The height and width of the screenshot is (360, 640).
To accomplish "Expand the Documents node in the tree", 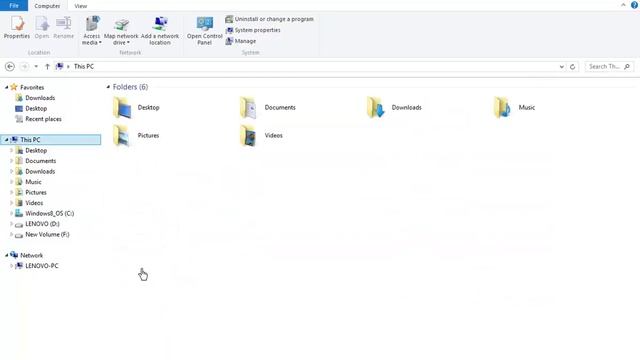I will (11, 161).
